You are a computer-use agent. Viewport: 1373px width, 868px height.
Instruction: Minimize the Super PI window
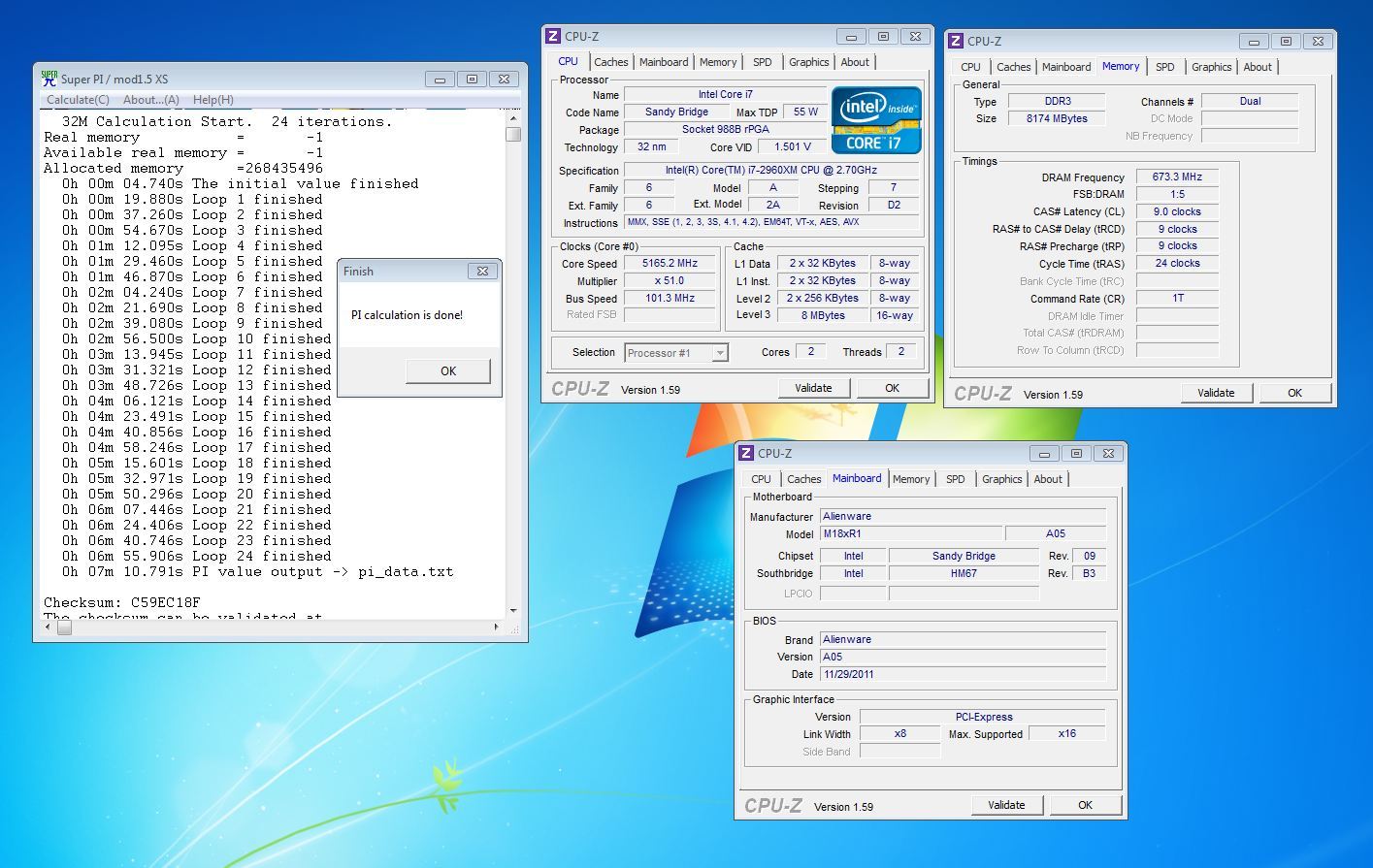pyautogui.click(x=440, y=79)
